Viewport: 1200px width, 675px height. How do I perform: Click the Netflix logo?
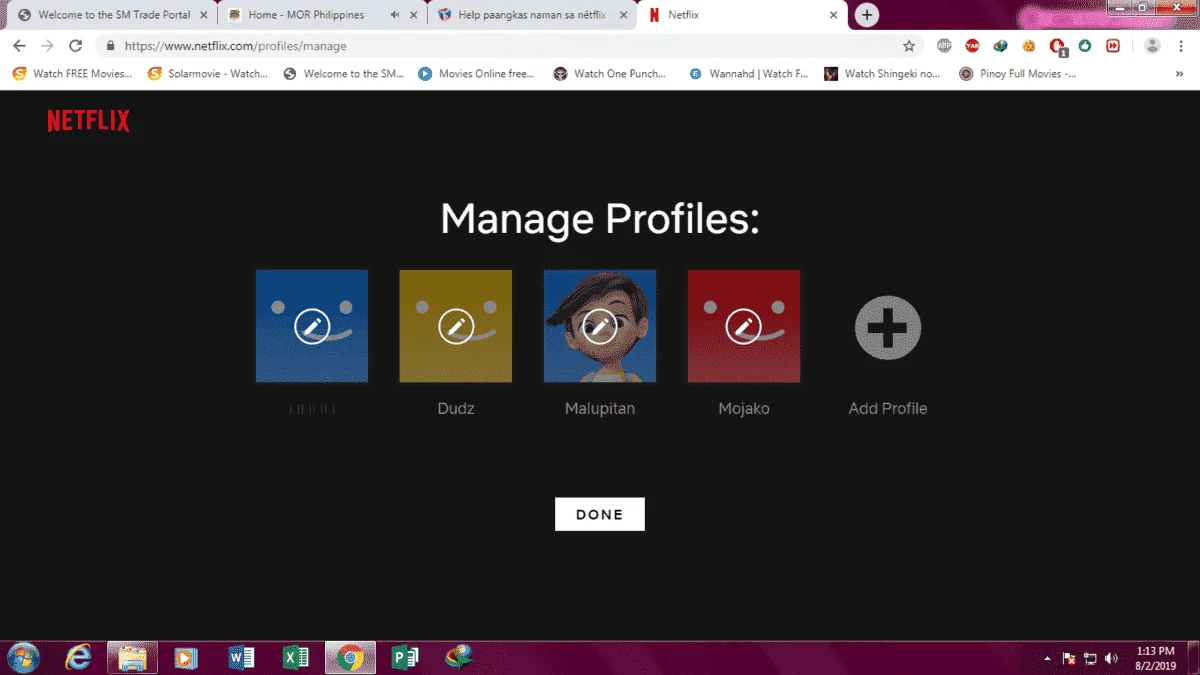coord(89,121)
